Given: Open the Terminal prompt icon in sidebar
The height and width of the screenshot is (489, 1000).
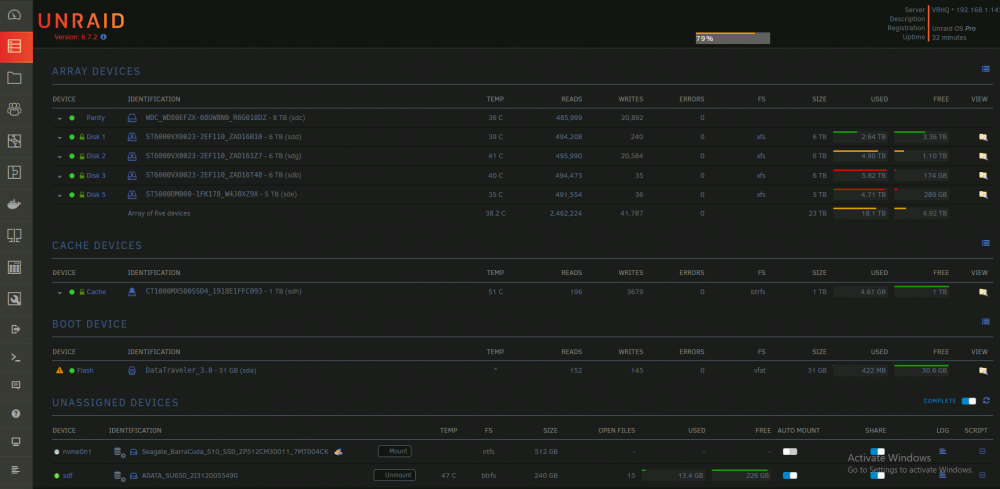Looking at the screenshot, I should (x=16, y=357).
